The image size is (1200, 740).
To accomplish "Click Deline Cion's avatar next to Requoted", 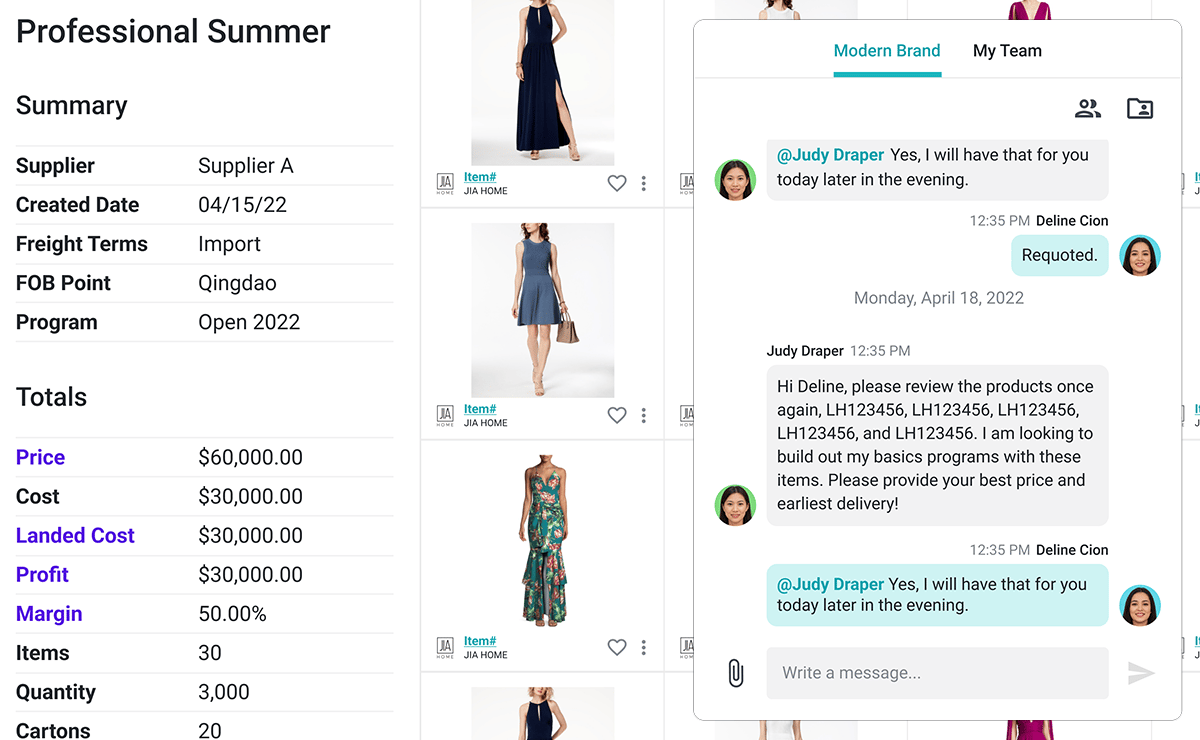I will click(1139, 256).
